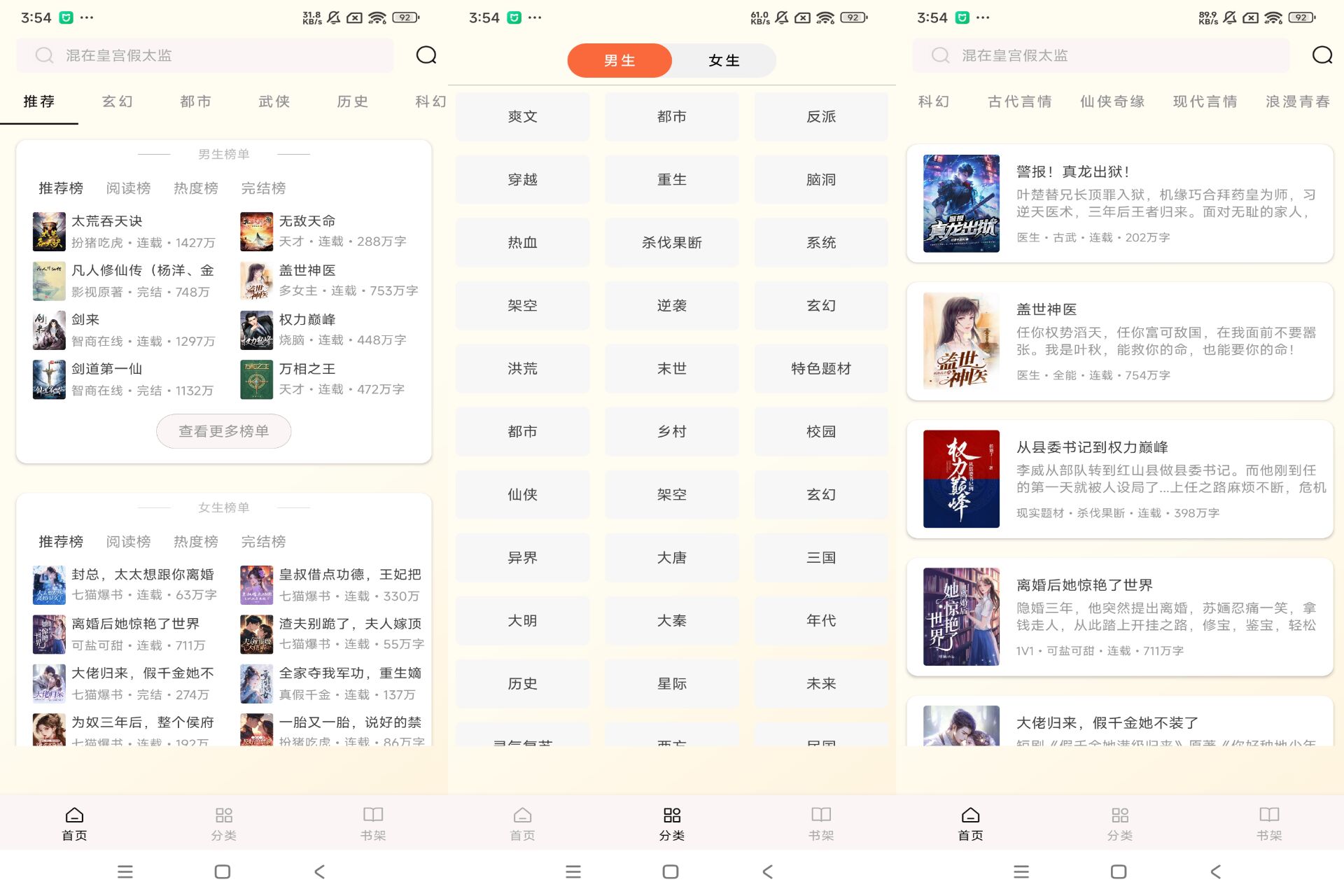Select the 热度榜 ranking option

coord(196,188)
